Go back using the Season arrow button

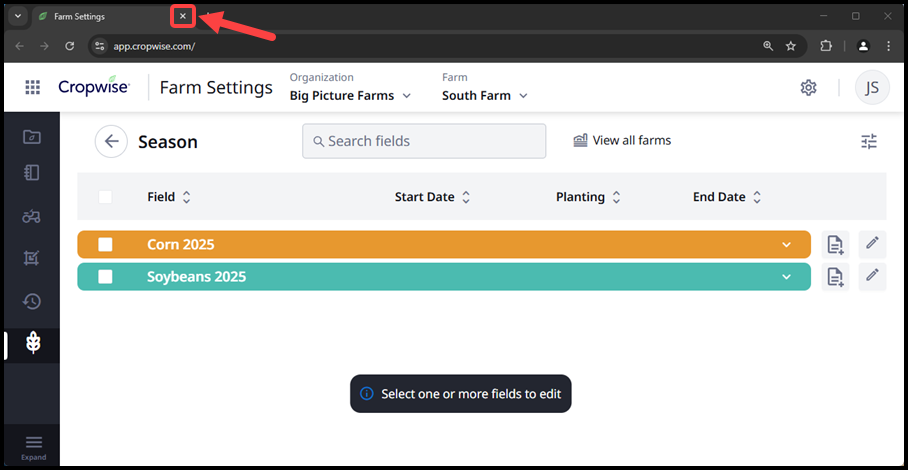click(x=111, y=142)
